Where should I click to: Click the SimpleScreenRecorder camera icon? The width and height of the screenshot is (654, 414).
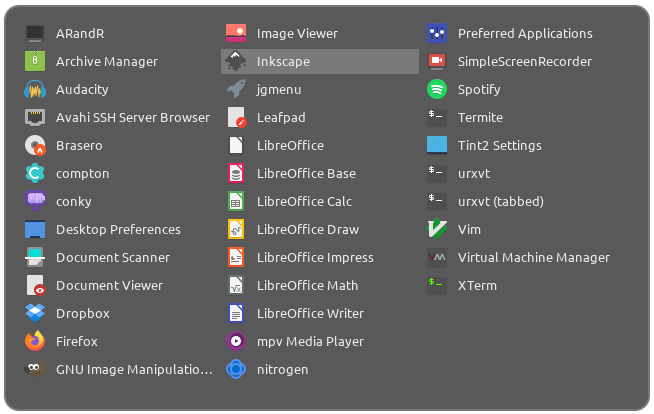(437, 61)
